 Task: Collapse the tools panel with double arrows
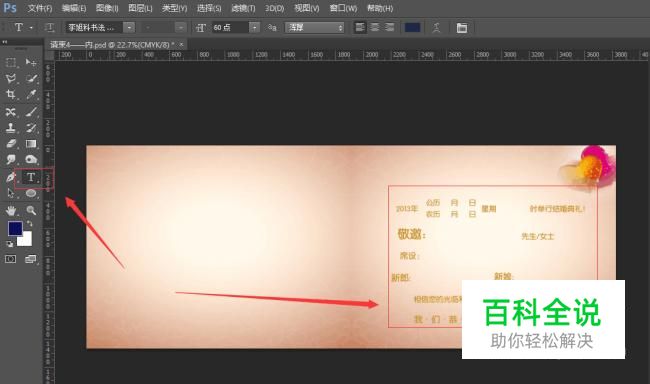[5, 41]
